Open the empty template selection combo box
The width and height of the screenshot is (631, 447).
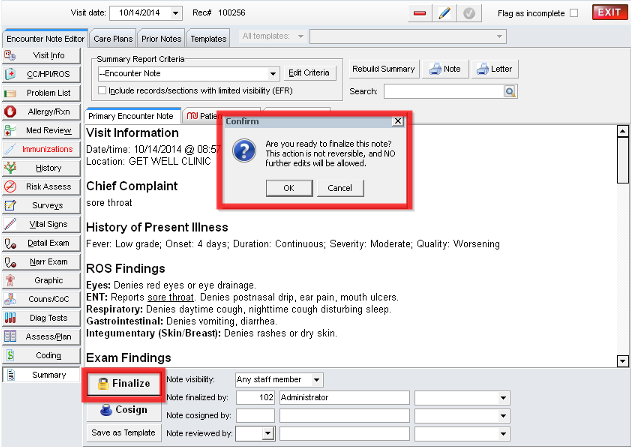[x=408, y=37]
